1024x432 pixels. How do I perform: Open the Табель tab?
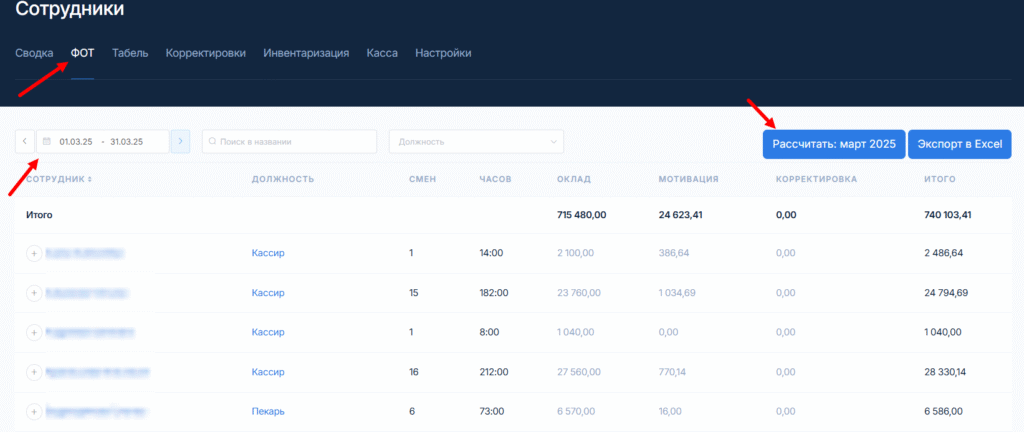(x=130, y=53)
